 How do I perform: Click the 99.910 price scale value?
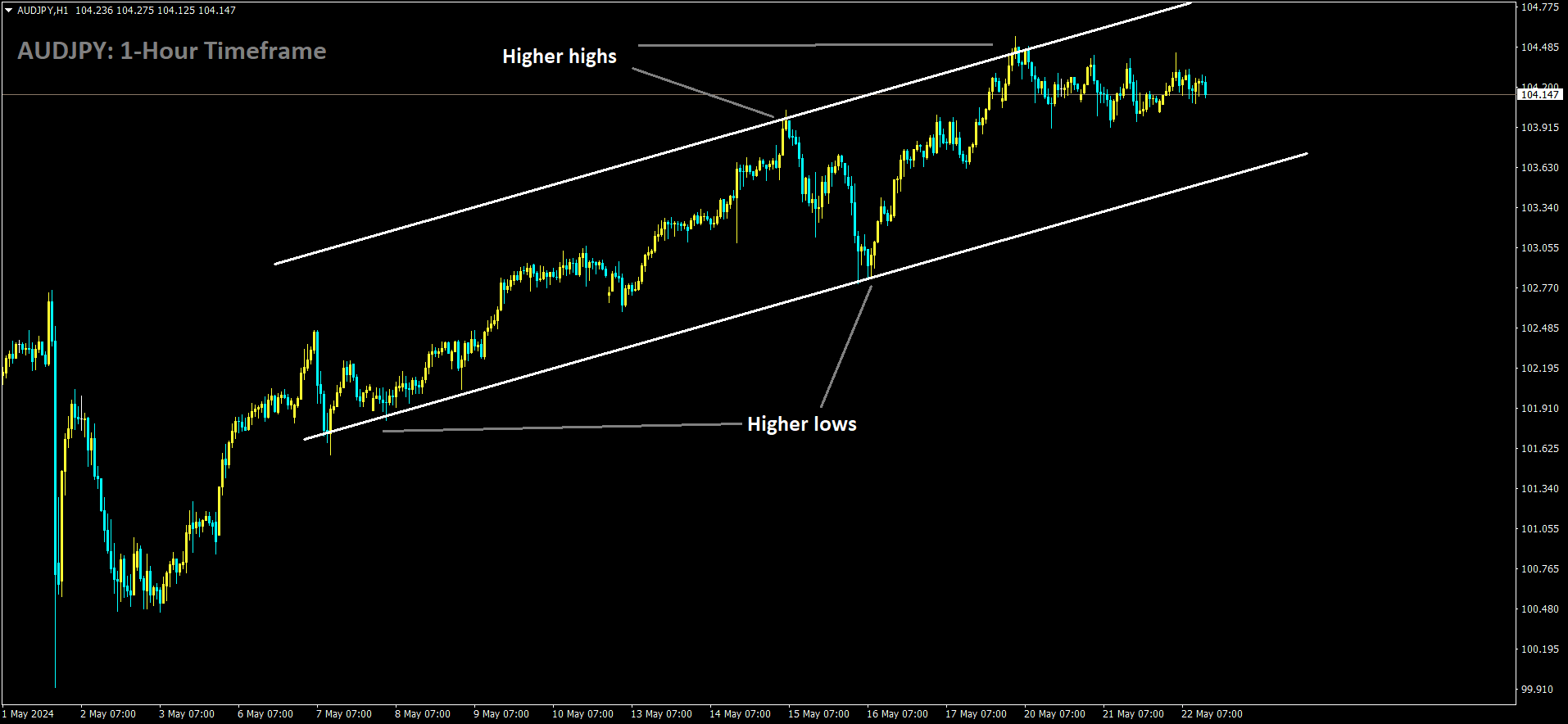pyautogui.click(x=1538, y=690)
